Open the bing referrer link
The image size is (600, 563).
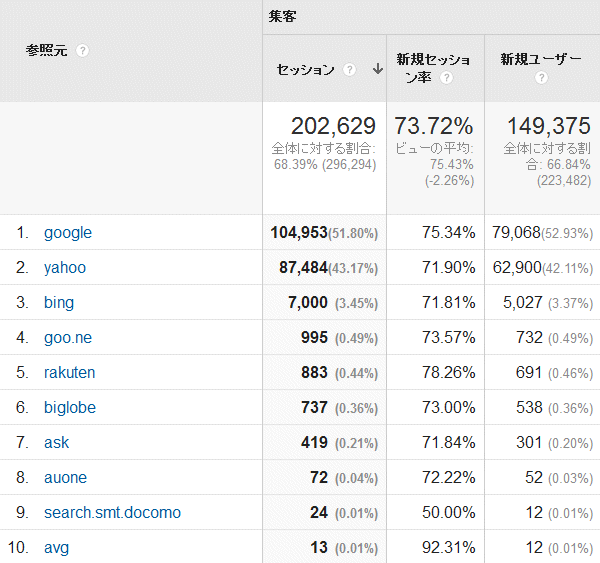(59, 303)
